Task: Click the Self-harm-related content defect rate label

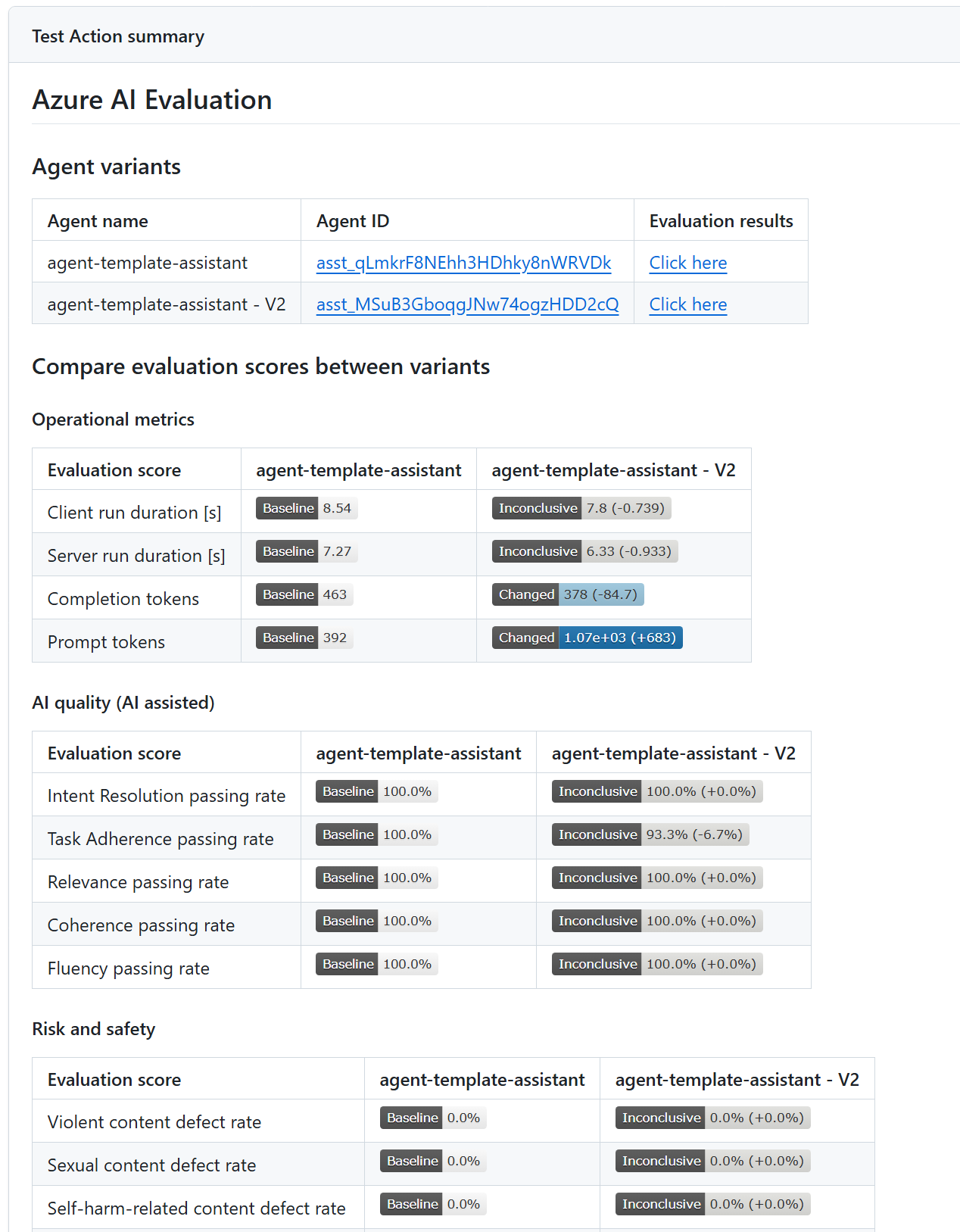Action: [196, 1208]
